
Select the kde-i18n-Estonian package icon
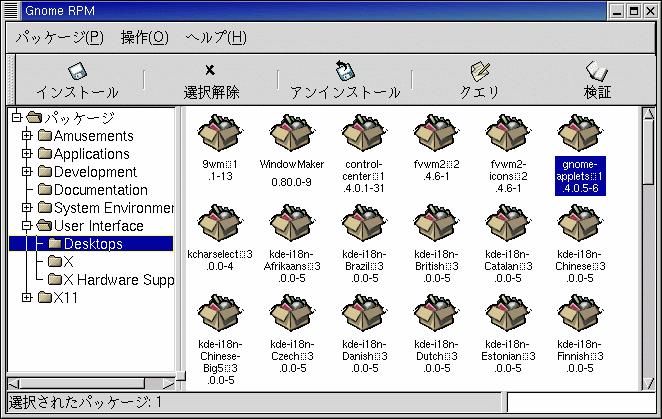[508, 313]
